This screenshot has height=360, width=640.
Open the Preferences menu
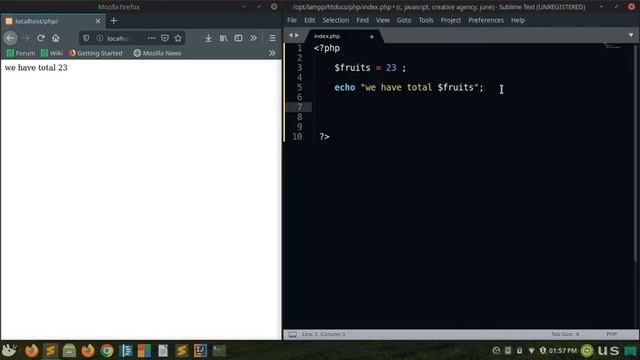click(486, 20)
